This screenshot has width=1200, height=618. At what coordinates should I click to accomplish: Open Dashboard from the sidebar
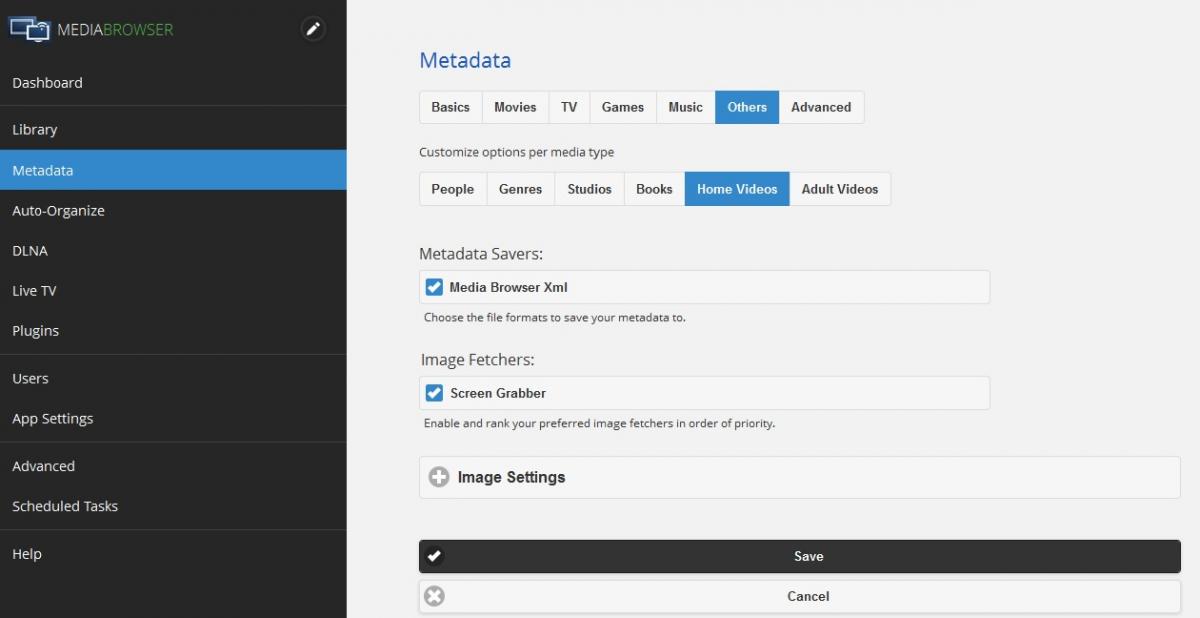coord(47,83)
